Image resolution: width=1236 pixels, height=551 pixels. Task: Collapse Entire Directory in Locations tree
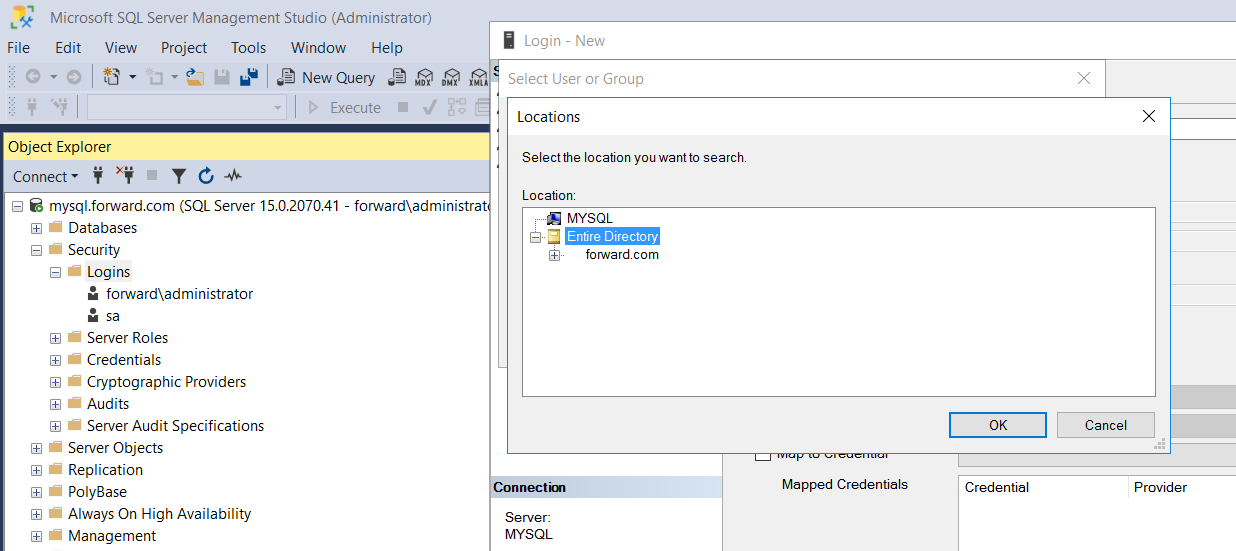pos(536,237)
